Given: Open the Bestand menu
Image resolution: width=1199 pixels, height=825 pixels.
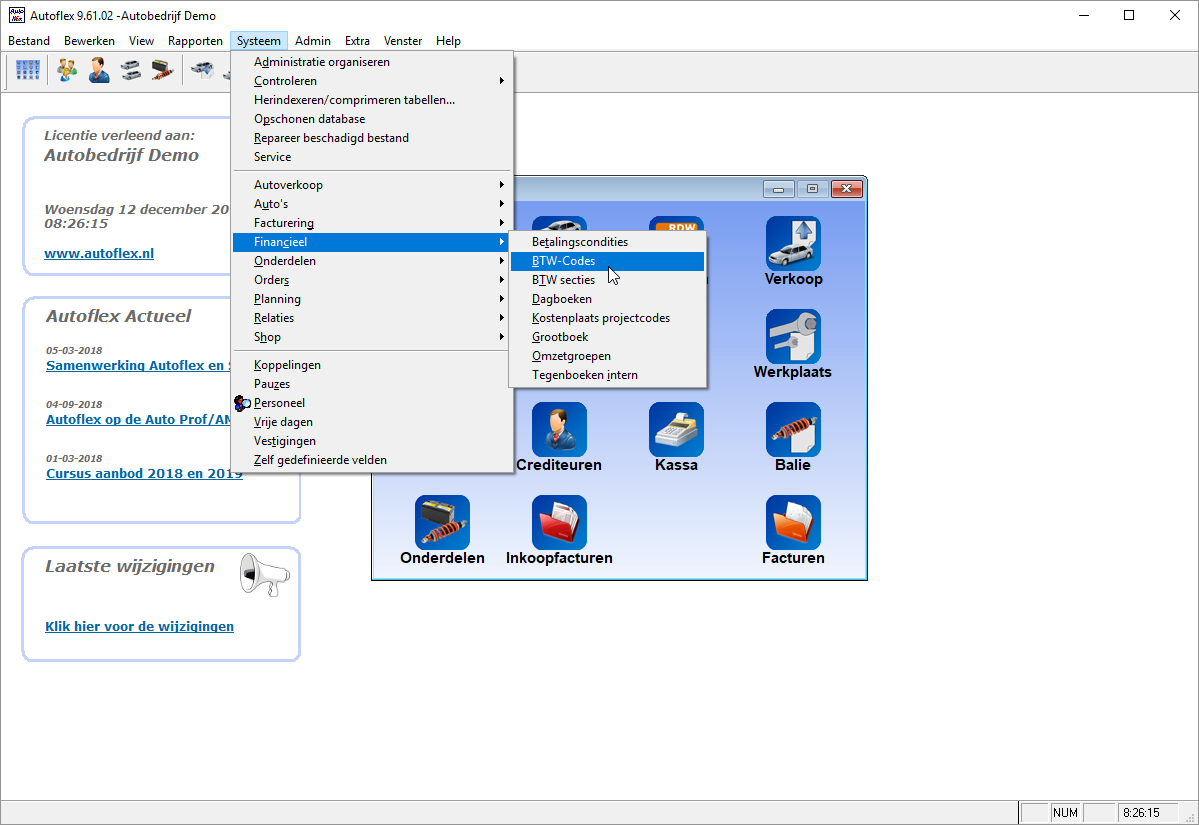Looking at the screenshot, I should pyautogui.click(x=29, y=41).
